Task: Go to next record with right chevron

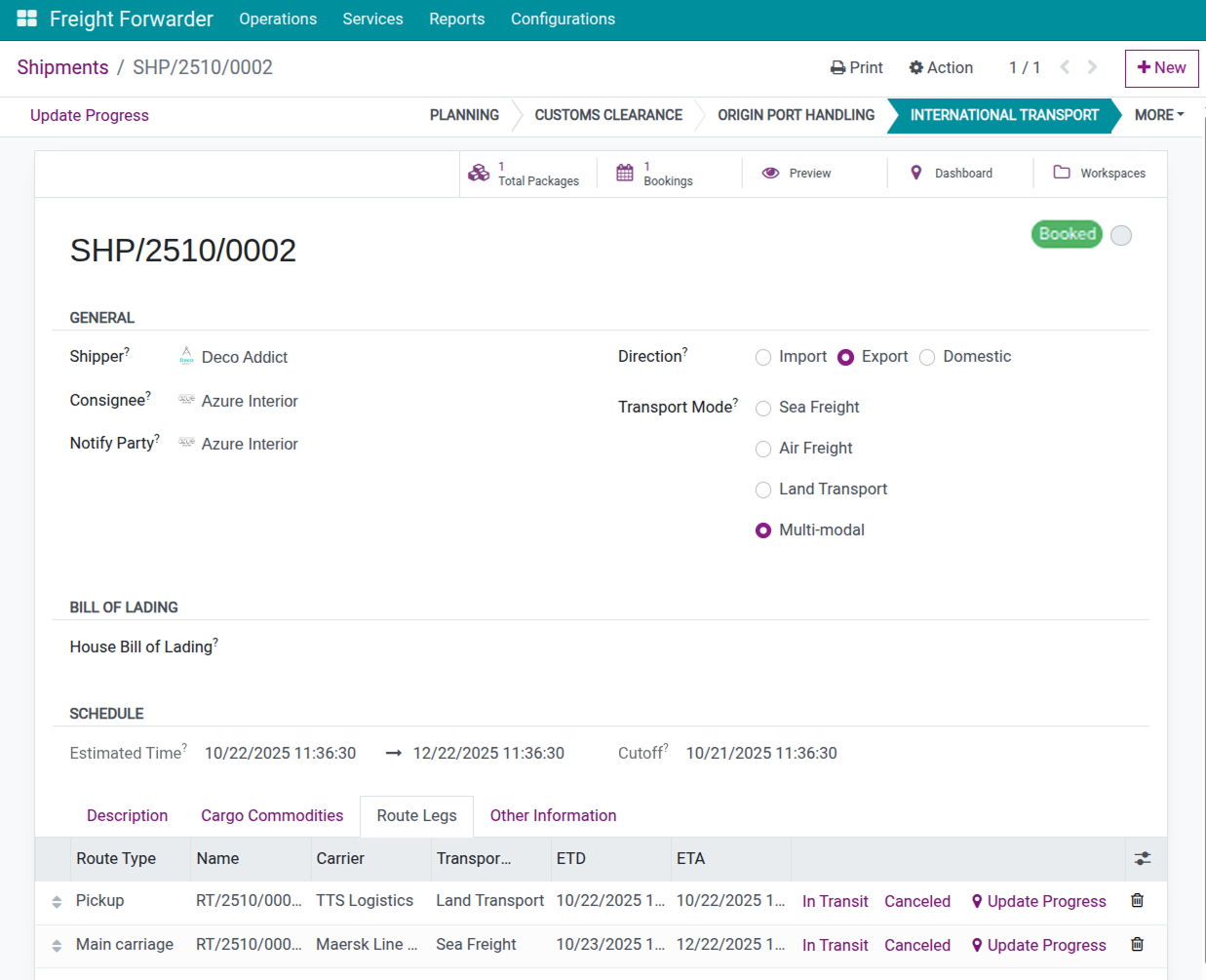Action: tap(1093, 67)
